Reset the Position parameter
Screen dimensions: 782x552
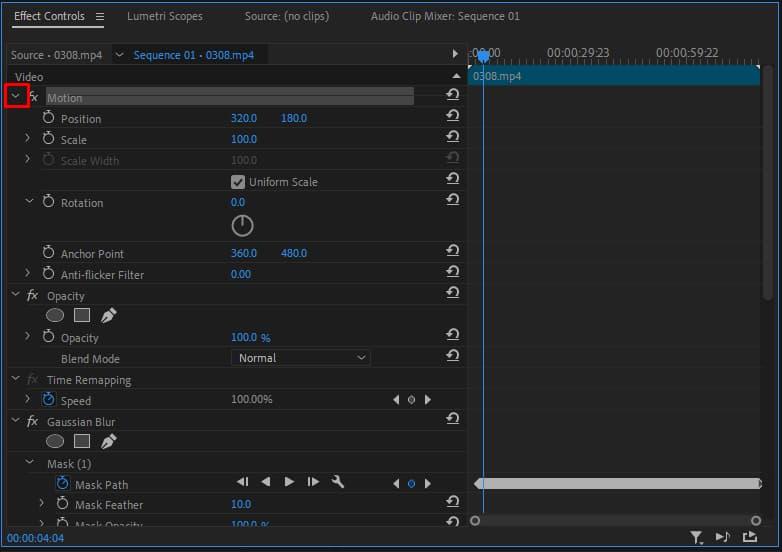pos(452,117)
